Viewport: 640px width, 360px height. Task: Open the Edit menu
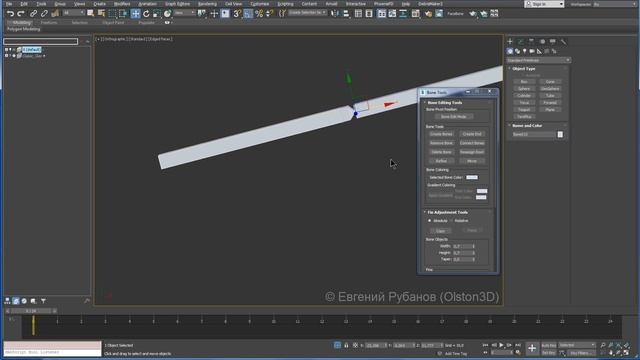pyautogui.click(x=24, y=4)
